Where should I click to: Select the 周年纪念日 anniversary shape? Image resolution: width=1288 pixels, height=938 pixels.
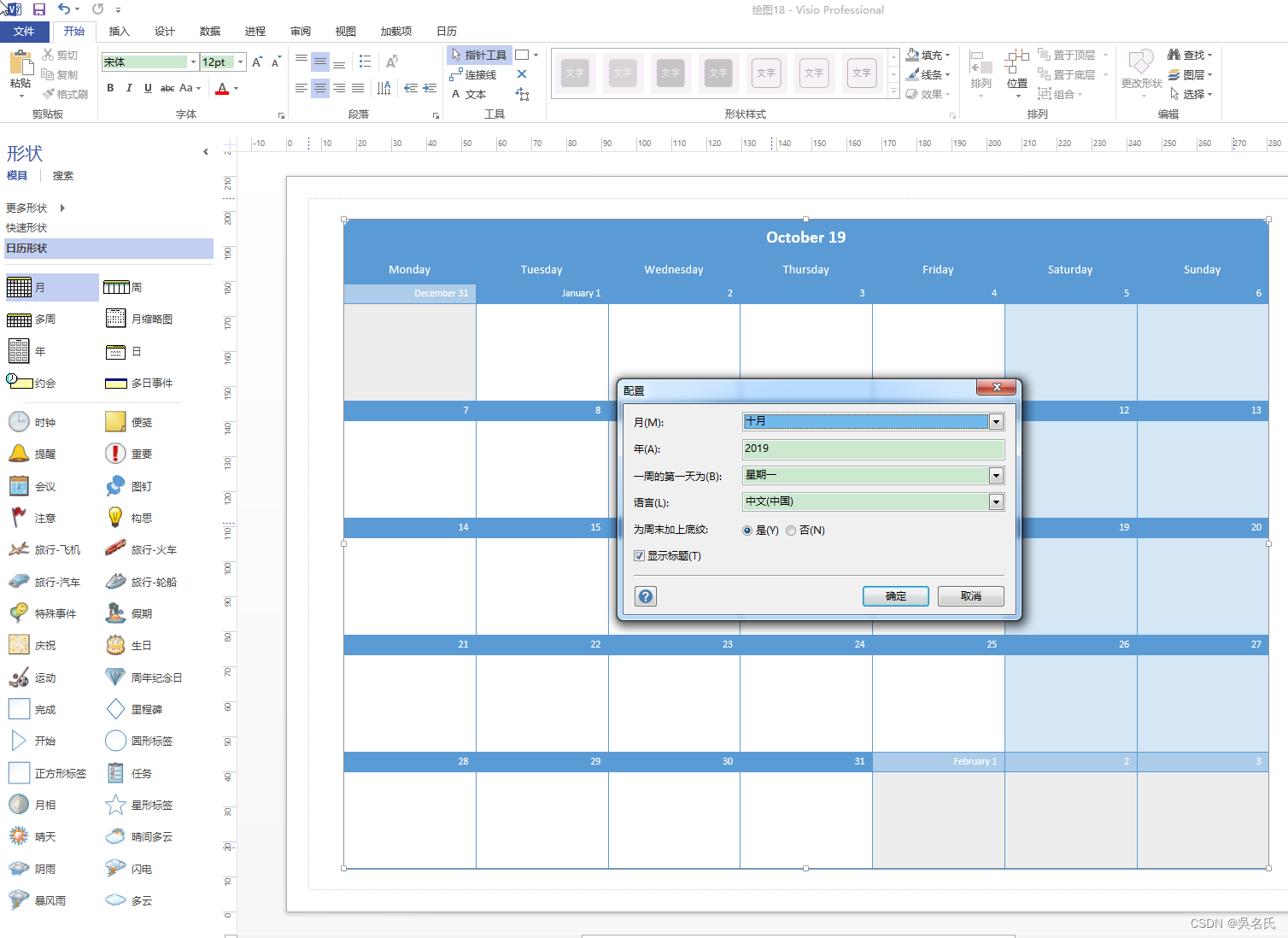point(143,677)
